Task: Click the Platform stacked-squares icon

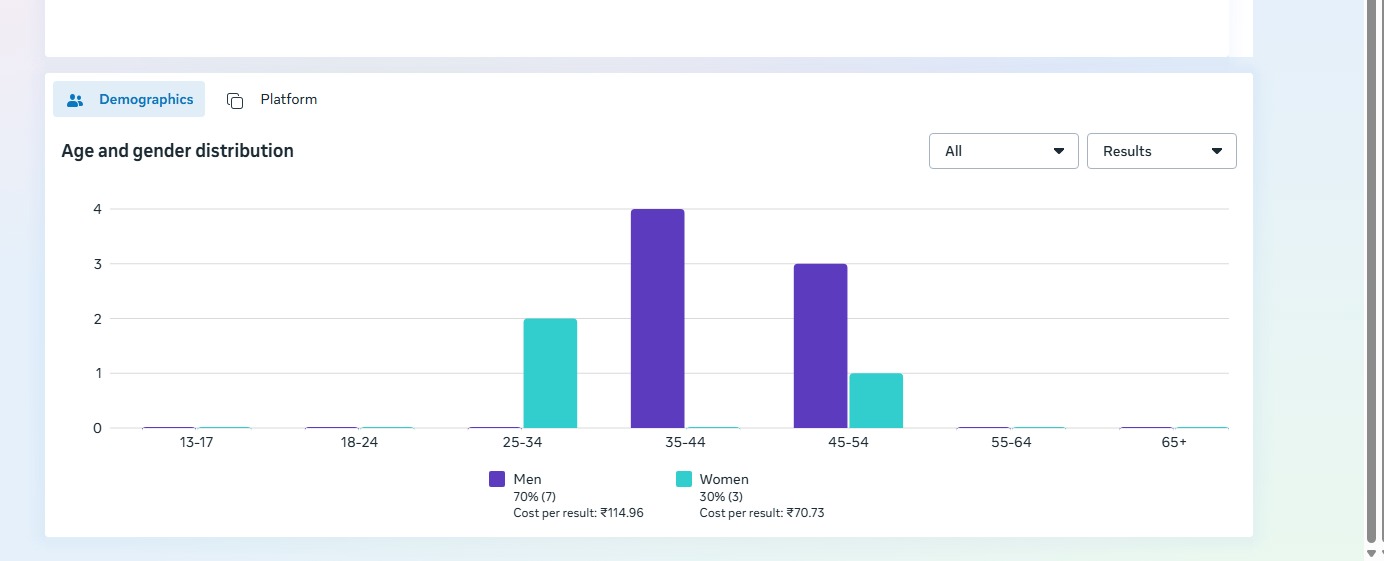Action: [x=235, y=100]
